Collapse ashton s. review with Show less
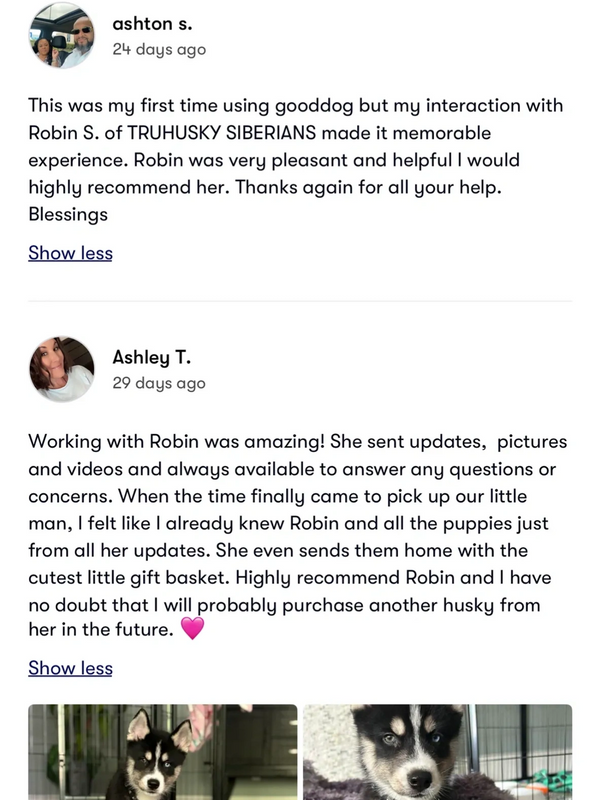600x800 pixels. click(x=70, y=253)
